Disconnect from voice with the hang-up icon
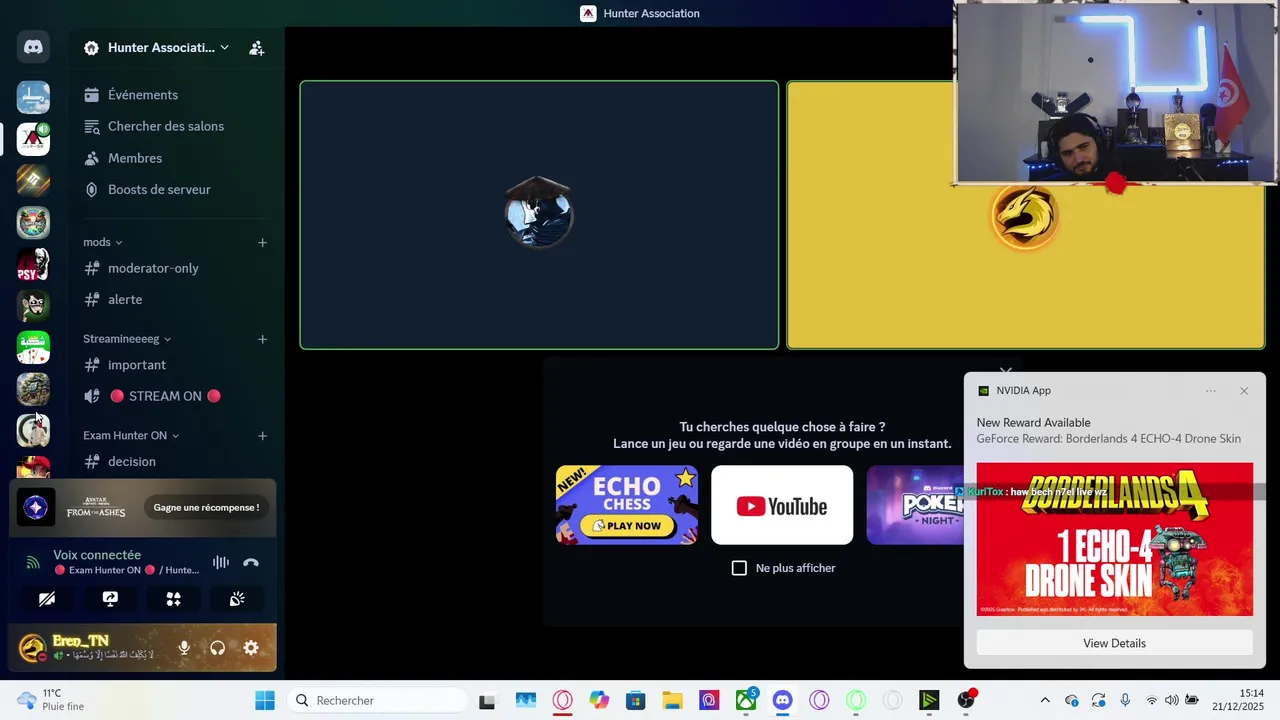This screenshot has height=720, width=1280. click(251, 562)
